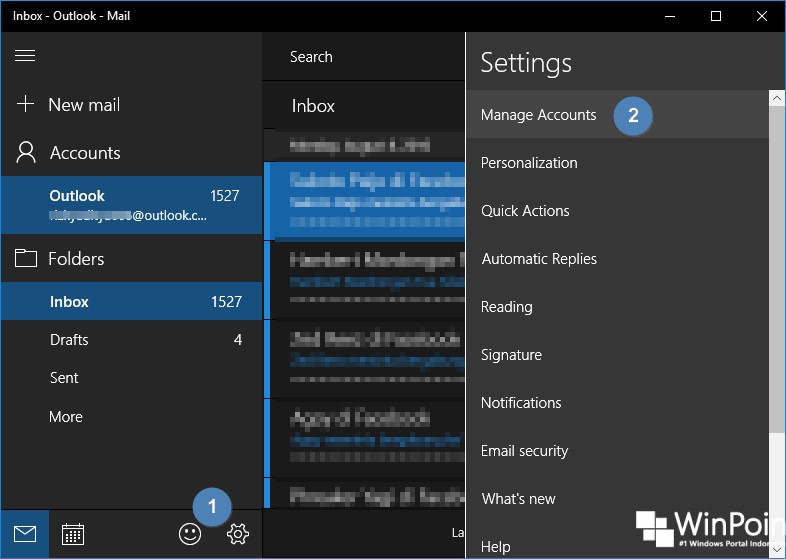Close the Mail window
The image size is (786, 559).
coord(762,16)
